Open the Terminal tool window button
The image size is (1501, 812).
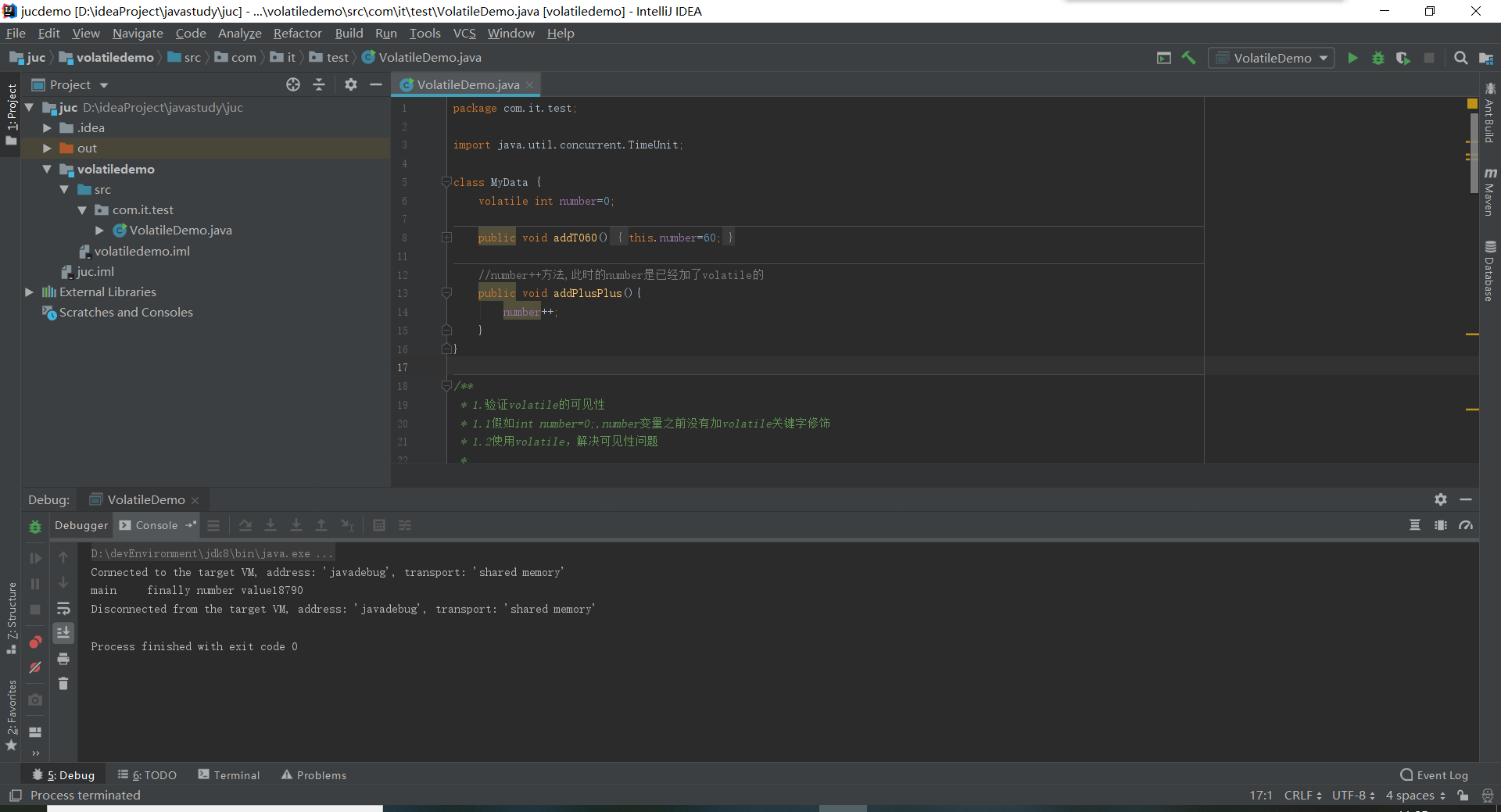click(229, 774)
